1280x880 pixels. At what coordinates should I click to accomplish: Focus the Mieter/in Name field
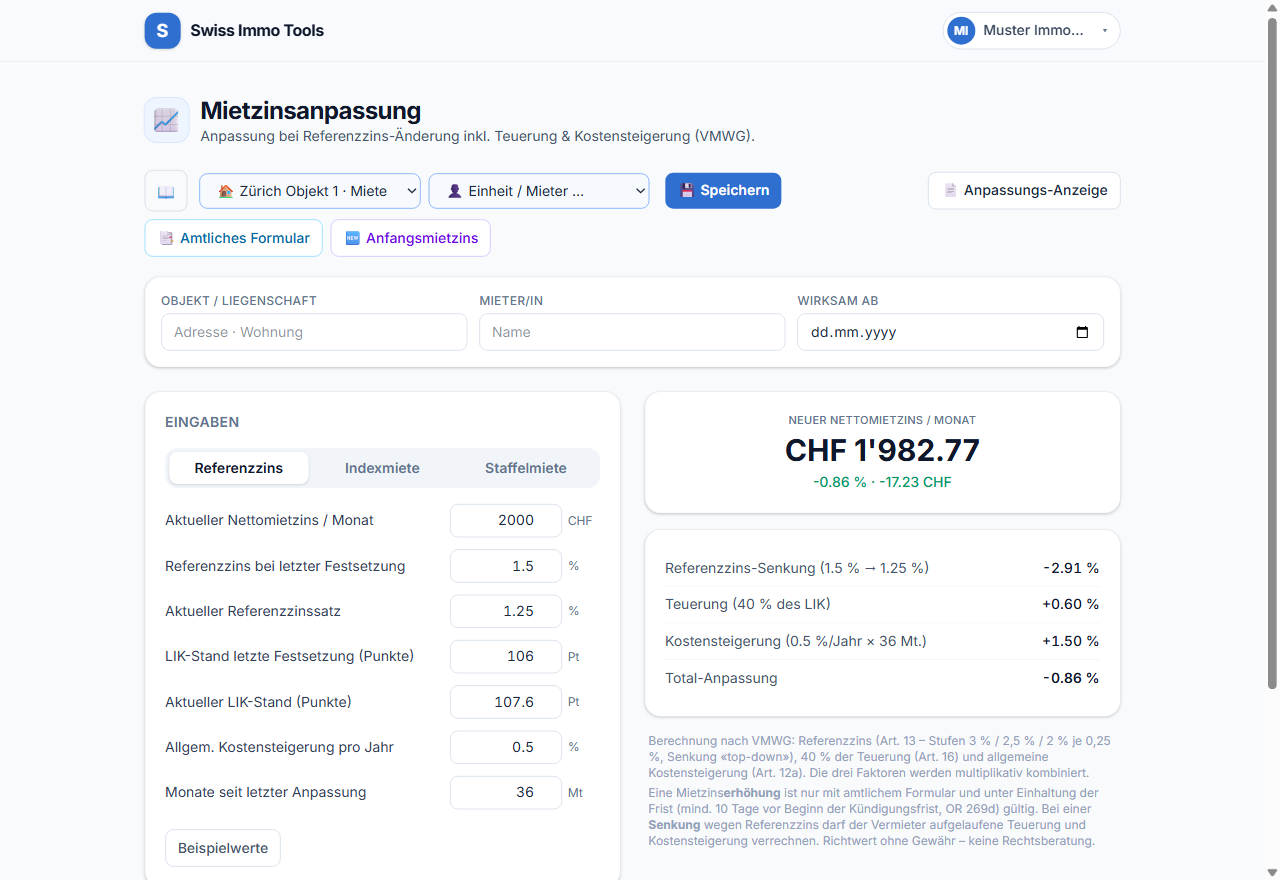coord(632,332)
